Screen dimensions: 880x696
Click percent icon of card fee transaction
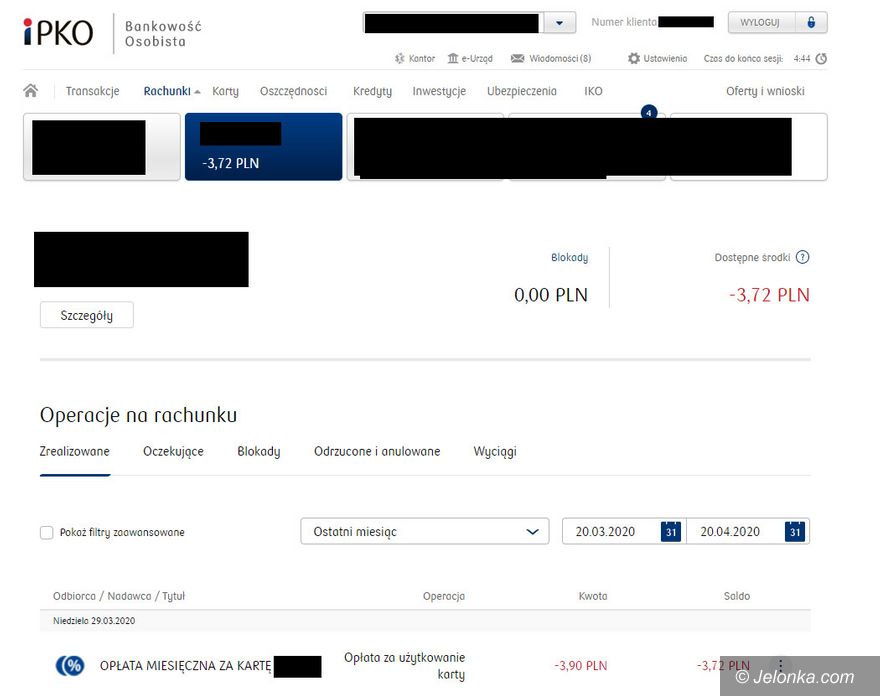(70, 666)
